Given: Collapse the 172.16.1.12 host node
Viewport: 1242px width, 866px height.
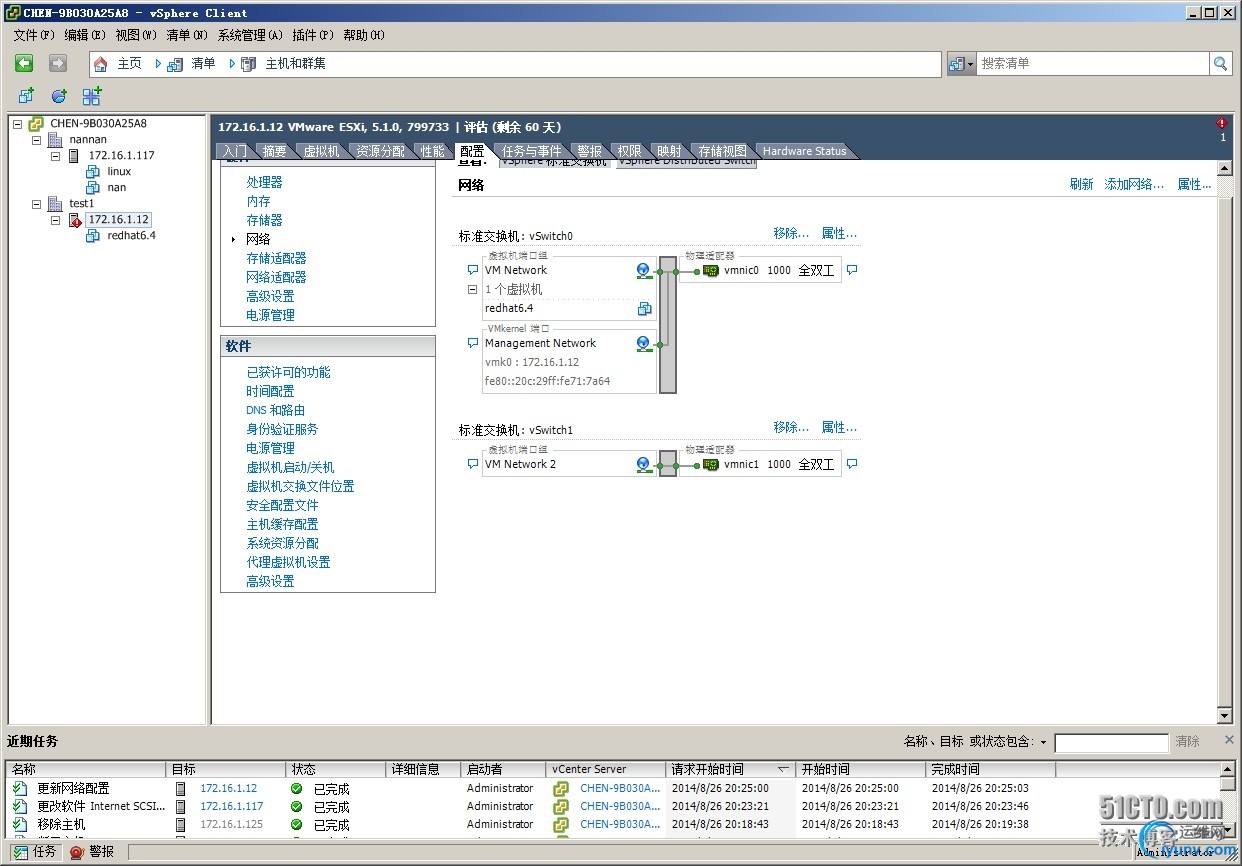Looking at the screenshot, I should pyautogui.click(x=56, y=220).
